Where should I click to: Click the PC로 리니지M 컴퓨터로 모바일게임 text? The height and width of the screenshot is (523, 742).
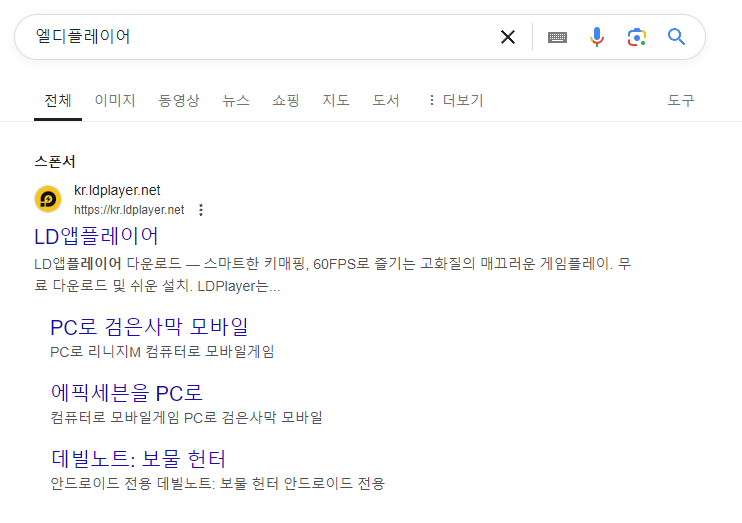coord(162,352)
